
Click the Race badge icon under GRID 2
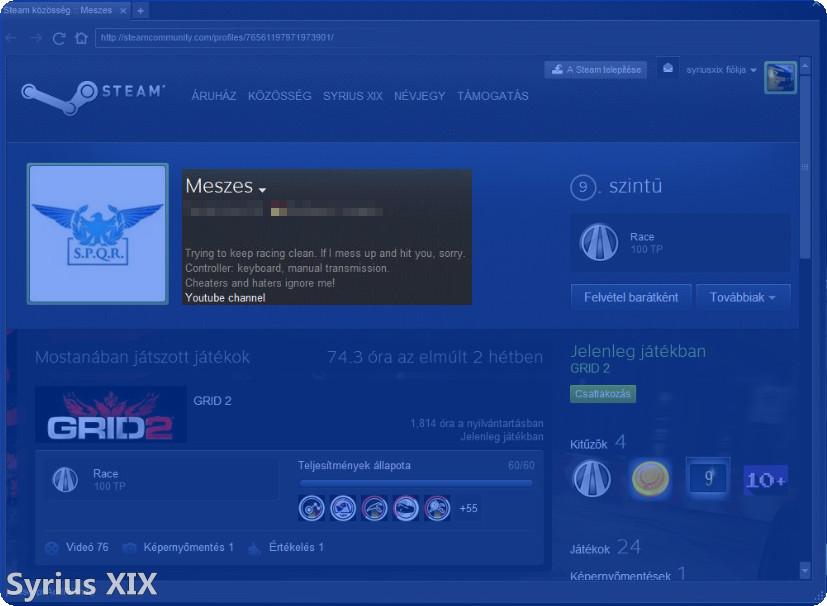(x=65, y=479)
